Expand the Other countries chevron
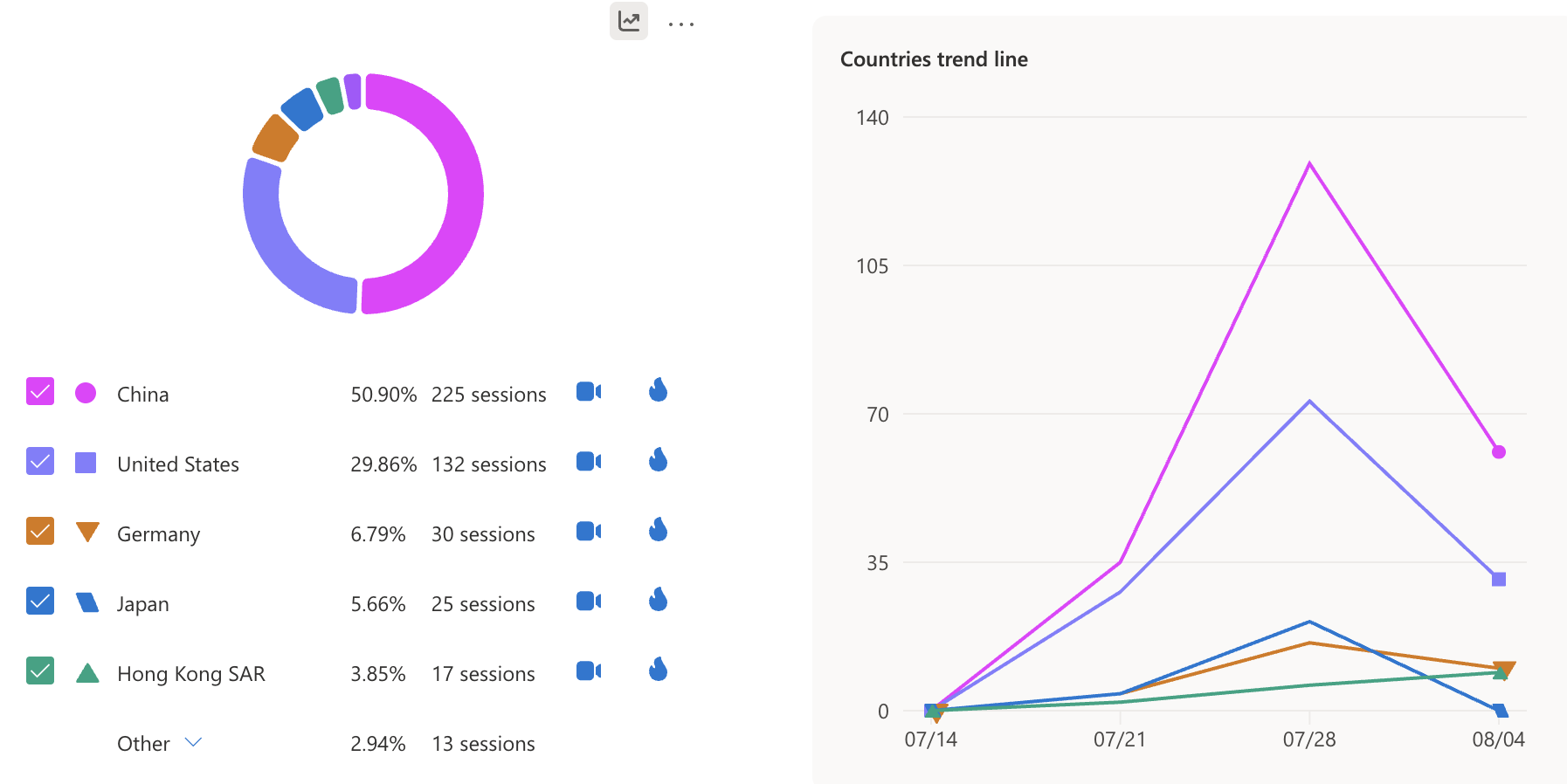 click(194, 742)
